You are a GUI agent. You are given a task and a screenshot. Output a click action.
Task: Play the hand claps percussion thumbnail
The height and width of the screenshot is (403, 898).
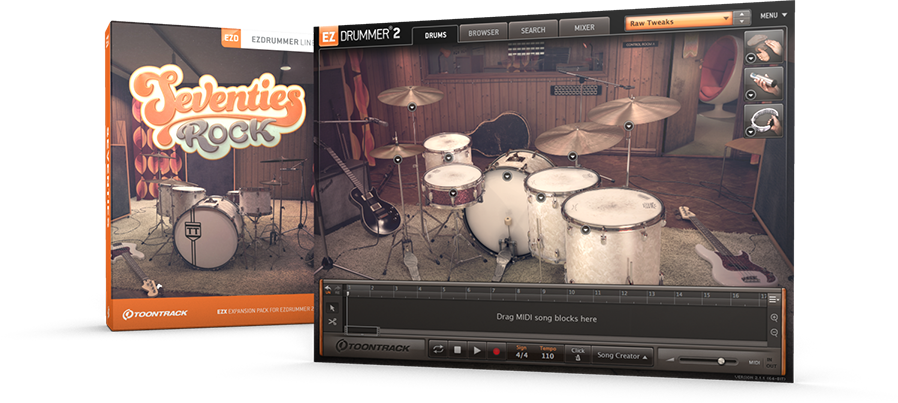click(x=765, y=47)
